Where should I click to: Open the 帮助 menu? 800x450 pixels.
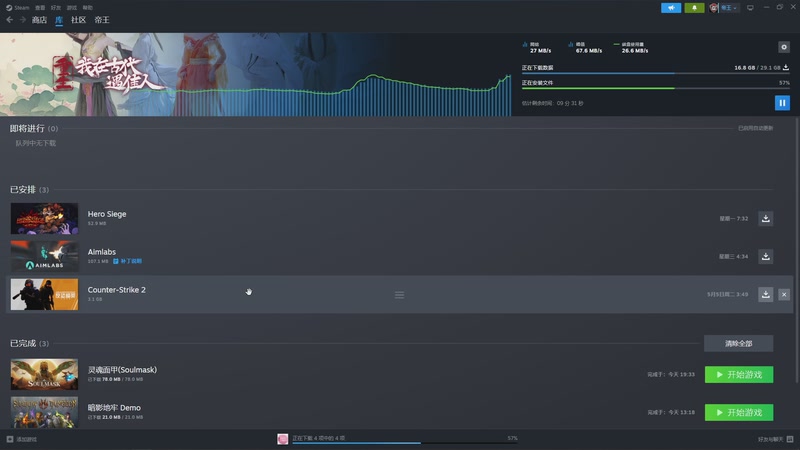point(87,8)
